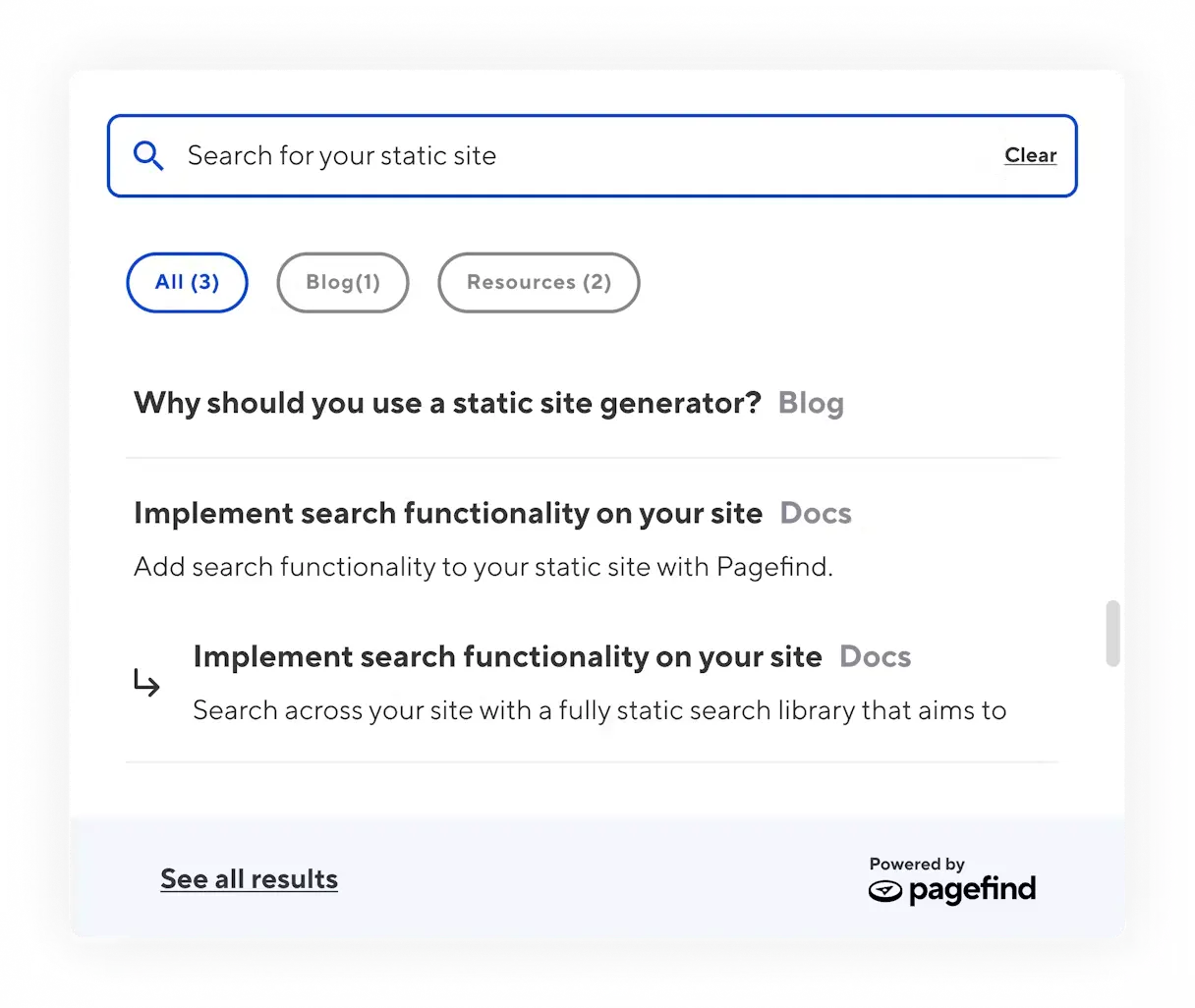Viewport: 1195px width, 1008px height.
Task: Click the "Add search functionality" description text
Action: click(483, 567)
